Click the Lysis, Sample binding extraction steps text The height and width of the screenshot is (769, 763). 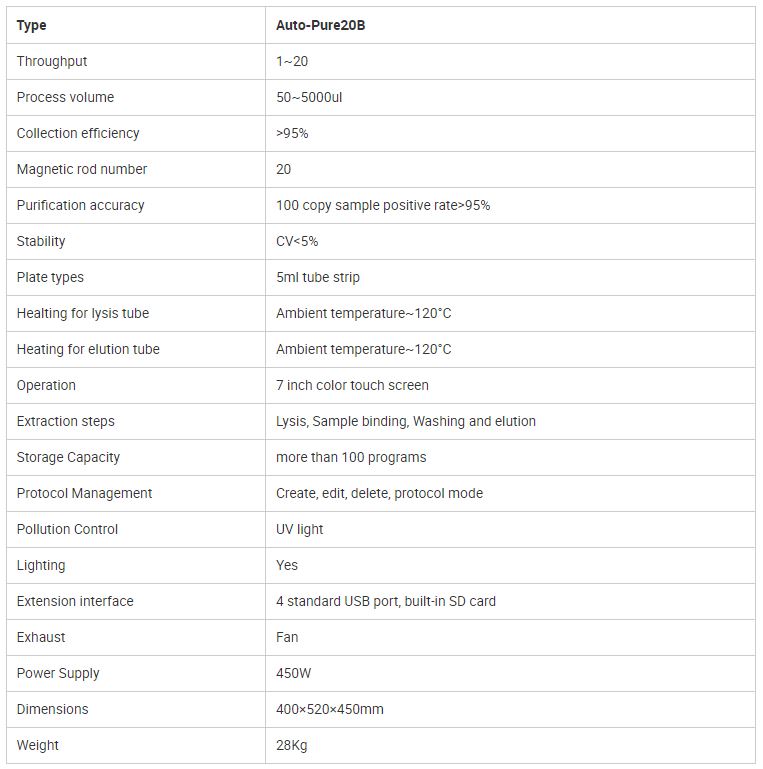[405, 421]
